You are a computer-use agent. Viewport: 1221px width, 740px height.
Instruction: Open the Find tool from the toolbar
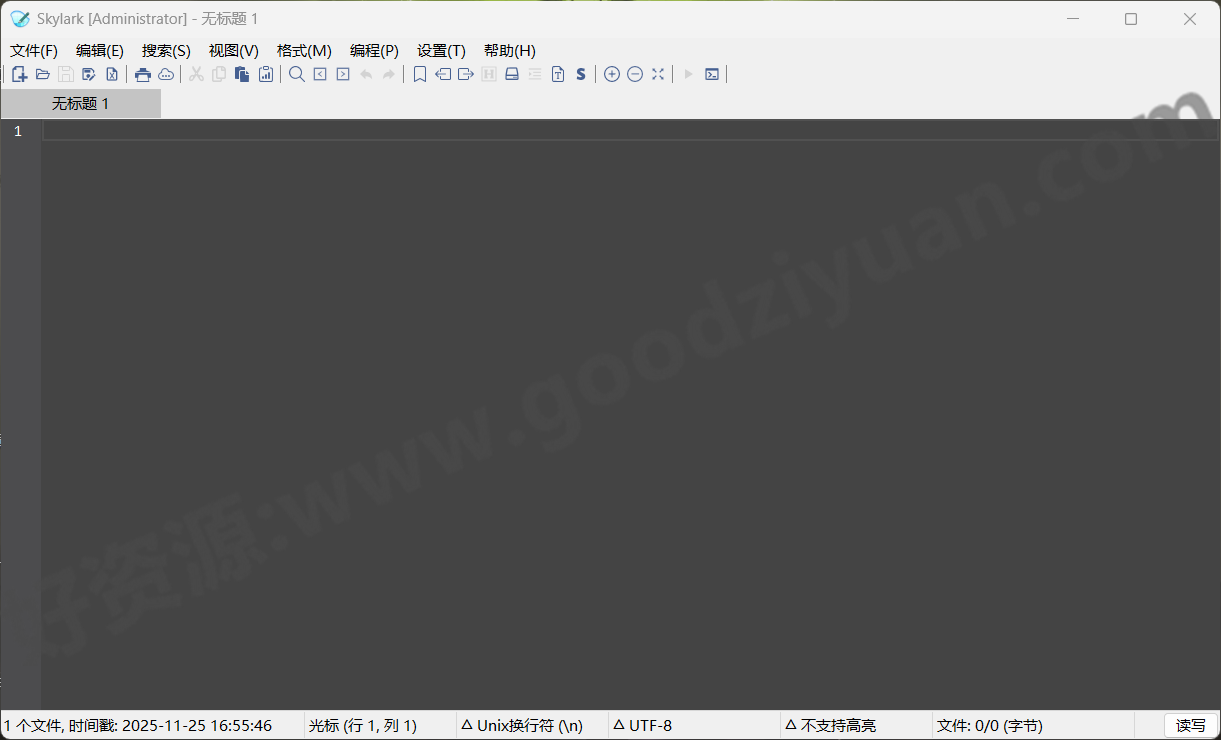coord(296,74)
